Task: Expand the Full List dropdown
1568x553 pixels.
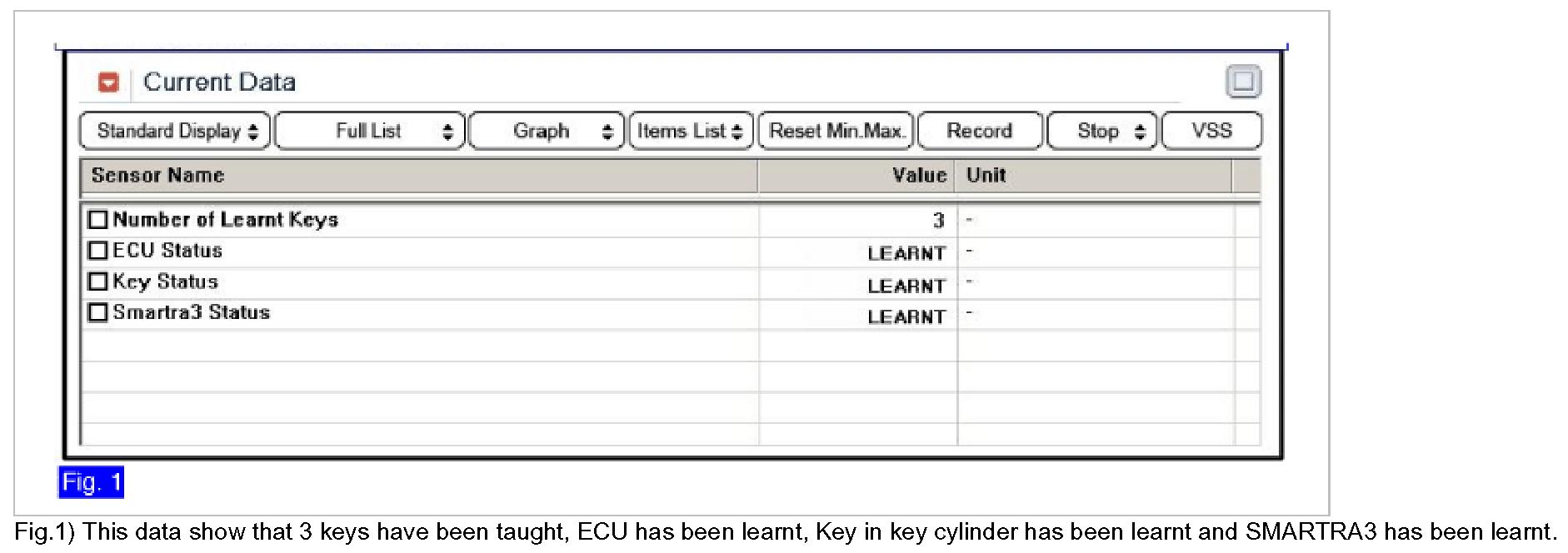Action: [x=371, y=132]
